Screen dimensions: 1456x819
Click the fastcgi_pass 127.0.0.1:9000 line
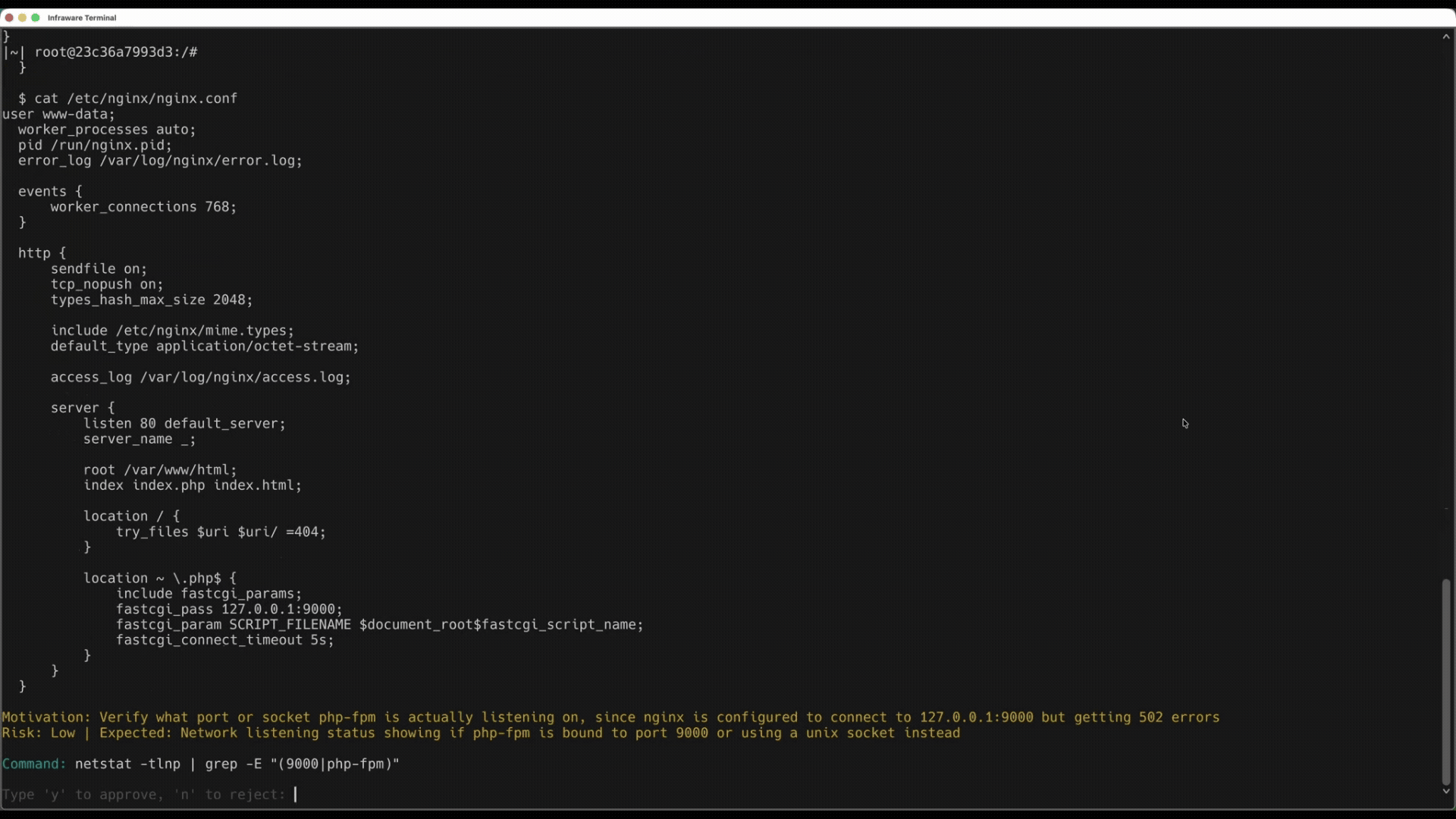227,609
